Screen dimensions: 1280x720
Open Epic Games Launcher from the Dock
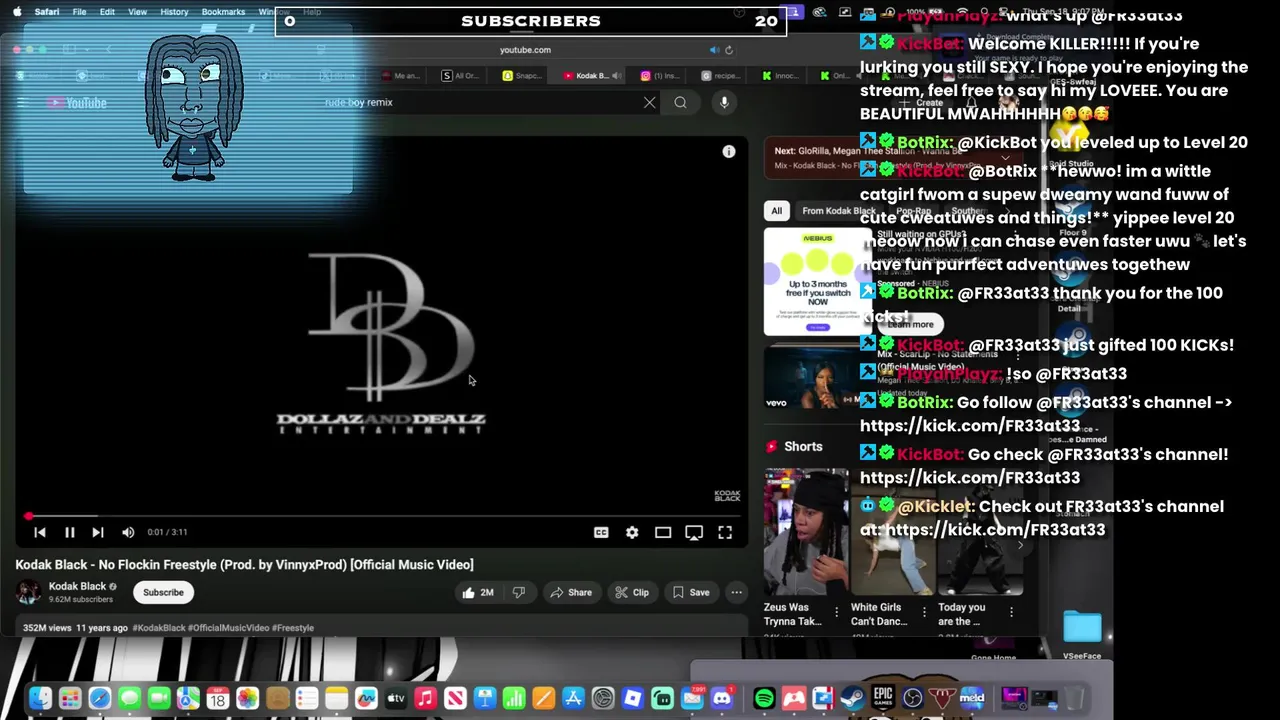point(883,698)
